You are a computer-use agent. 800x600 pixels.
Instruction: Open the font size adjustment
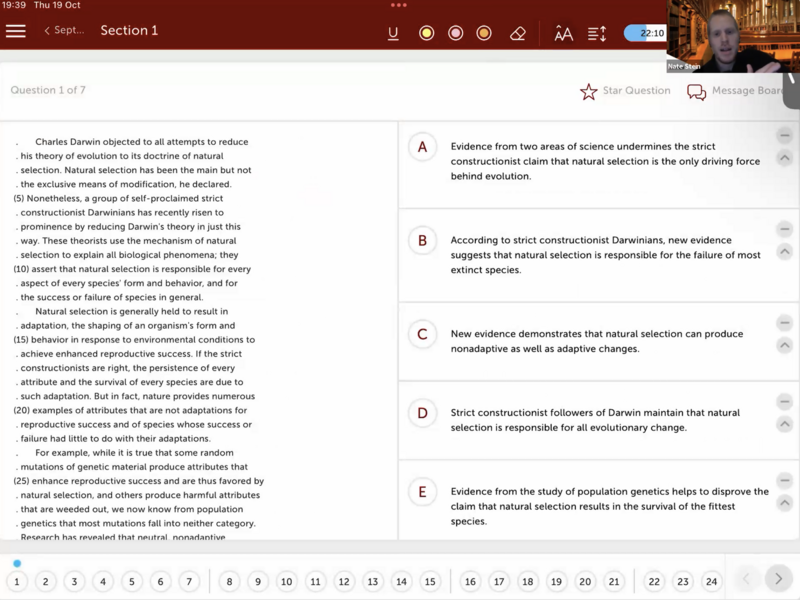(x=564, y=33)
